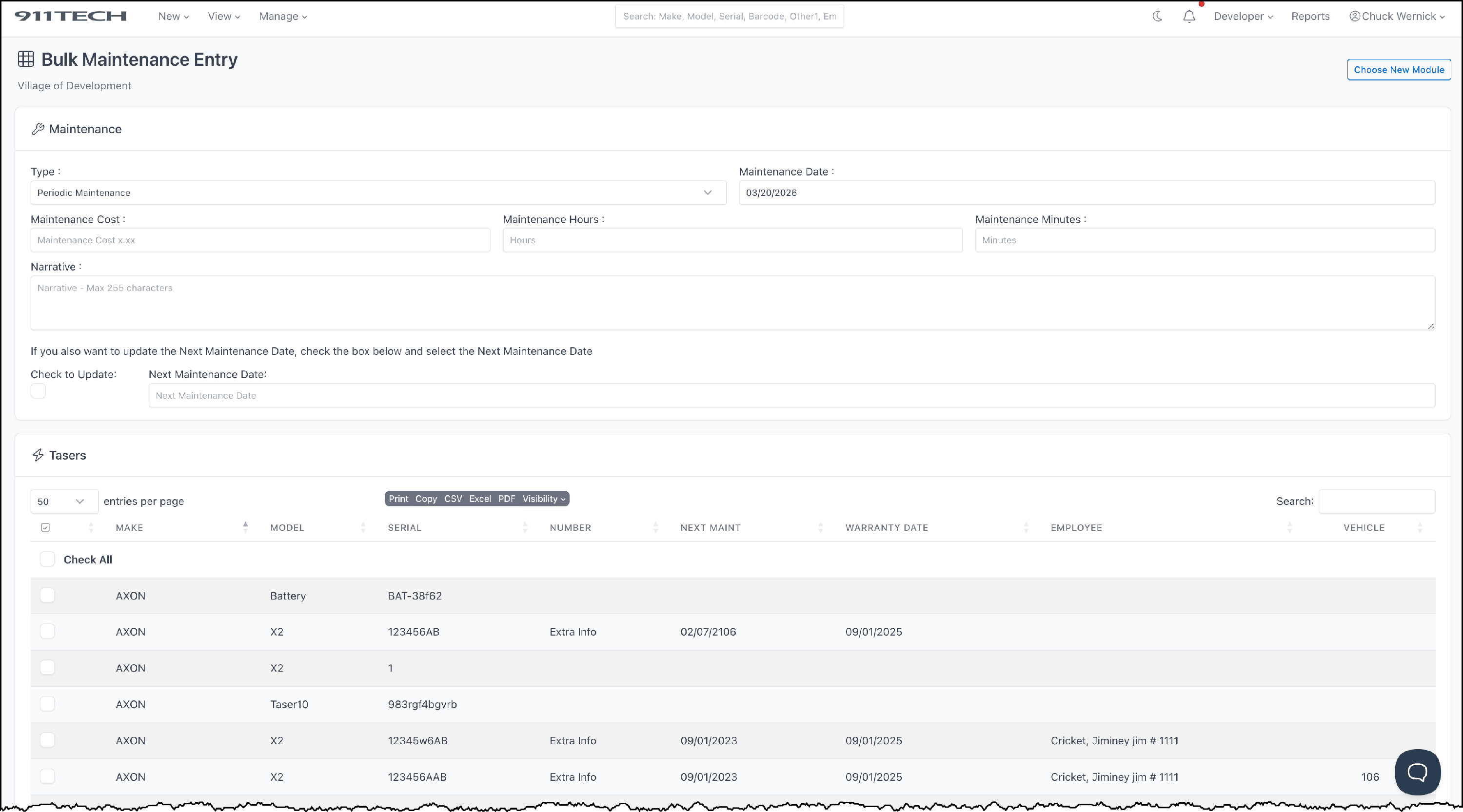Viewport: 1463px width, 812px height.
Task: Open the View menu
Action: pos(224,17)
